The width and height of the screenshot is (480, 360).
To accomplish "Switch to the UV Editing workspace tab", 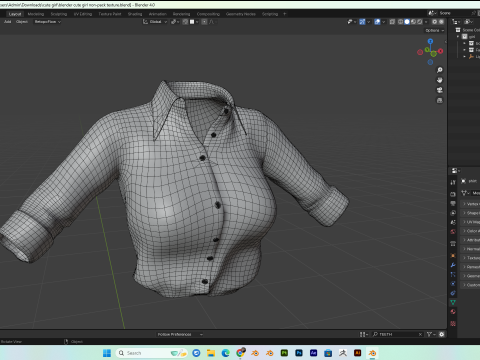I will [83, 14].
